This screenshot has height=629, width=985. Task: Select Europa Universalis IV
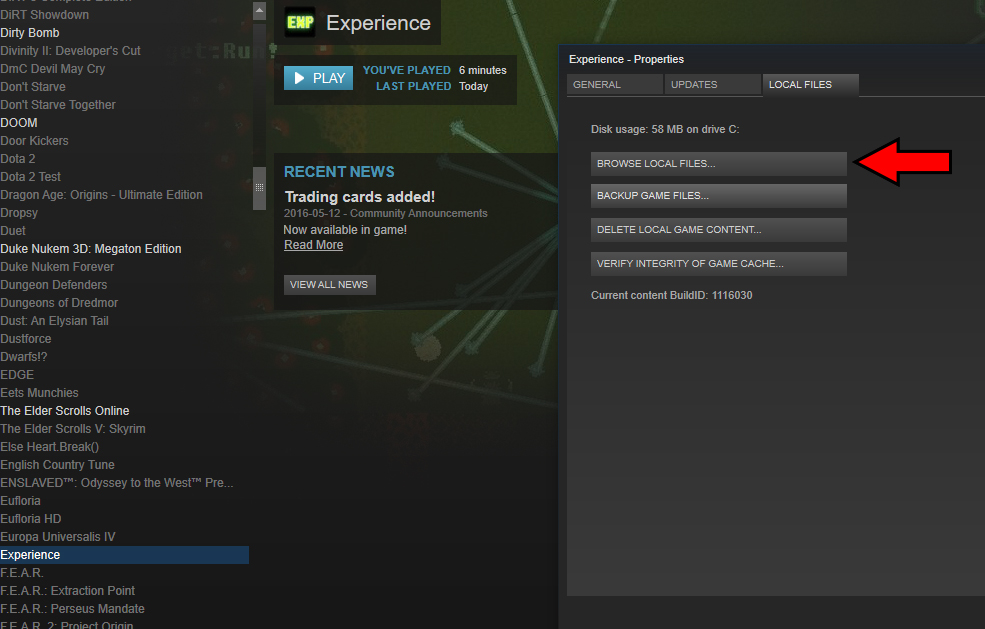click(58, 537)
